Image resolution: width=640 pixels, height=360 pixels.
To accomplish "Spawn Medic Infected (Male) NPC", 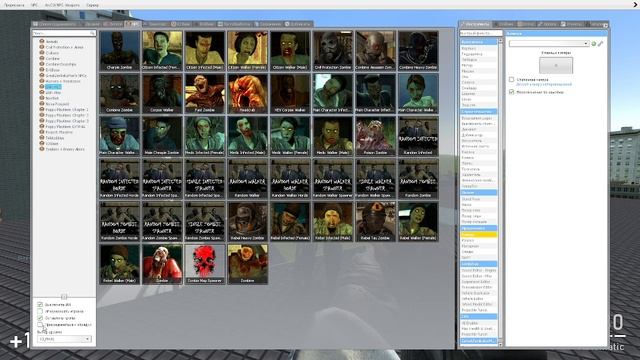I will [x=247, y=136].
